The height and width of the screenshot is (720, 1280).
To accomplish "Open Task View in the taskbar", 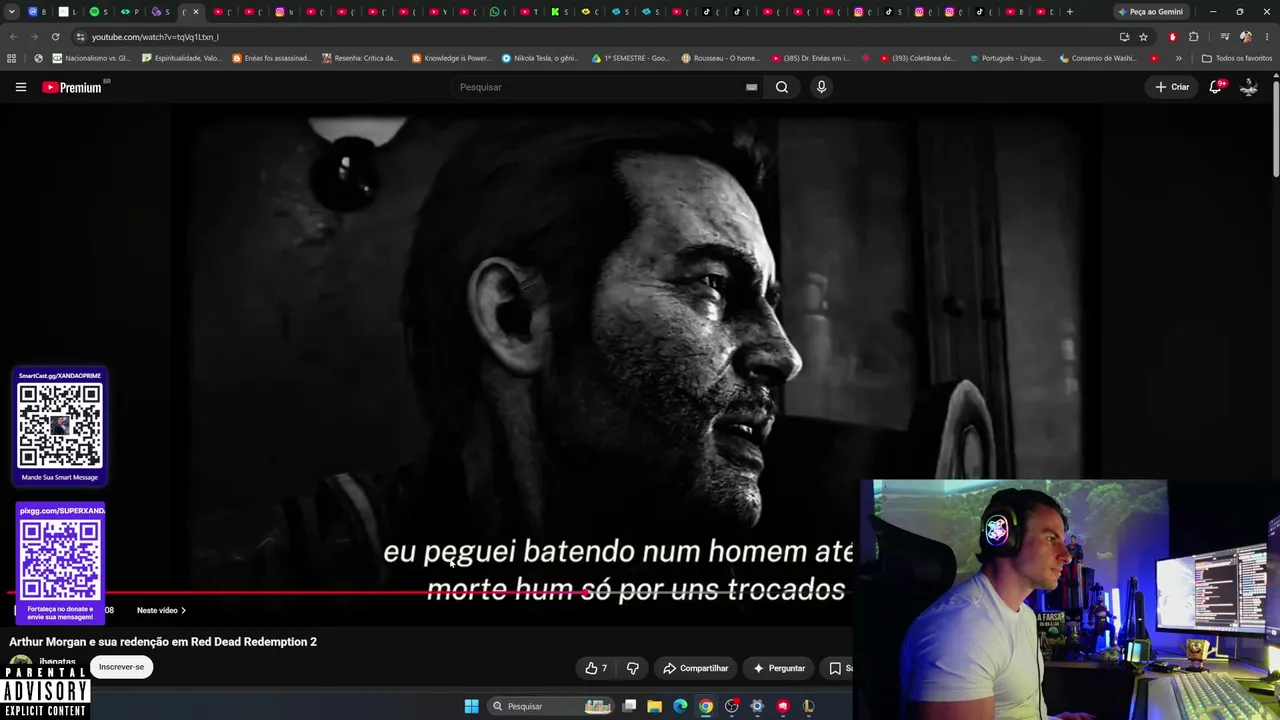I will (629, 706).
